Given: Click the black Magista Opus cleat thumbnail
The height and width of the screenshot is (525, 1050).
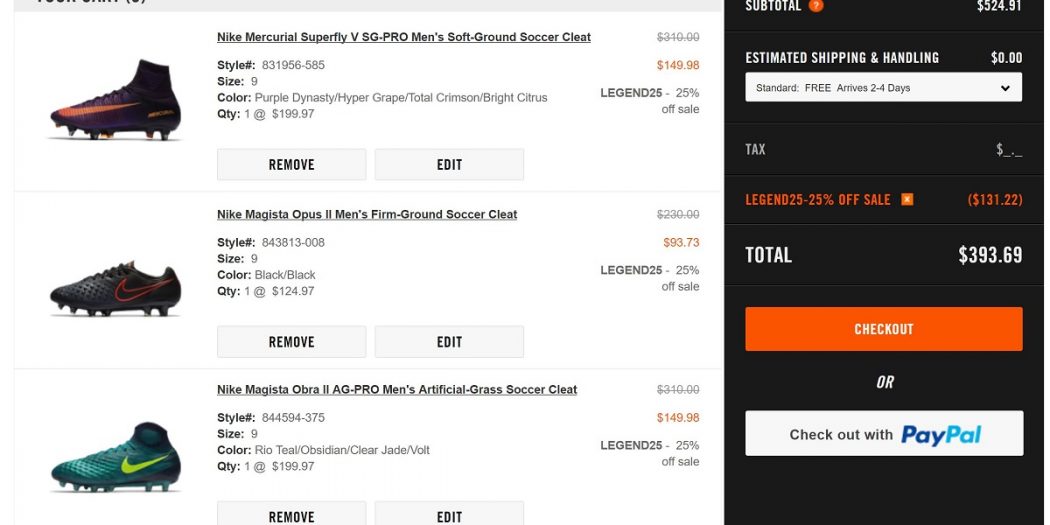Looking at the screenshot, I should (116, 288).
